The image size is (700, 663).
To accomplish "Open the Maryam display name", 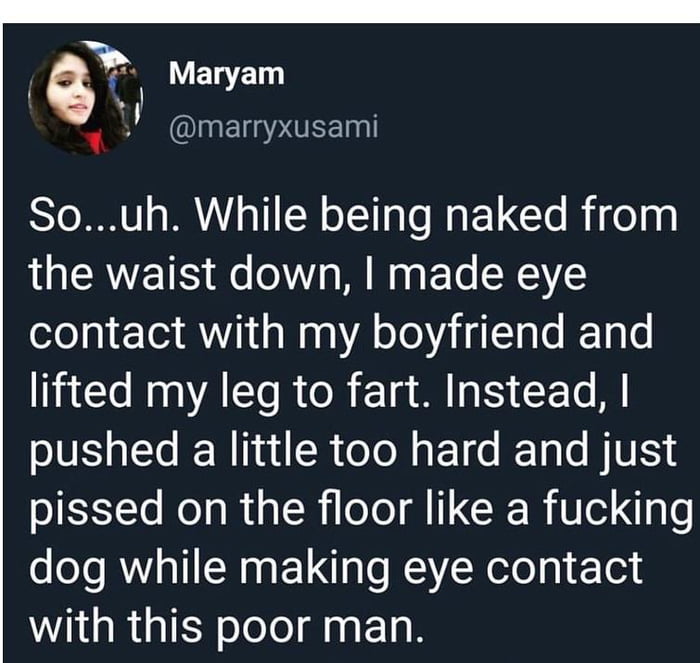I will point(226,73).
